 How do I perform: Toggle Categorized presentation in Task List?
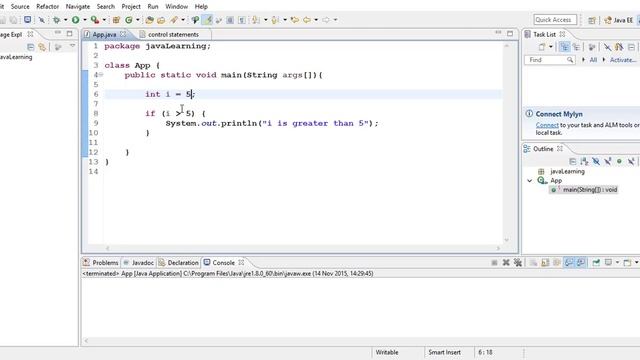tap(564, 47)
